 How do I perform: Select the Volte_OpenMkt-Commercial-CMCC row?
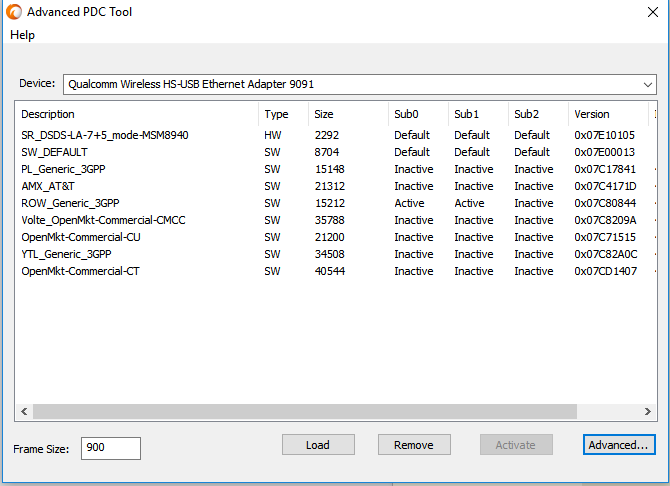click(x=336, y=220)
